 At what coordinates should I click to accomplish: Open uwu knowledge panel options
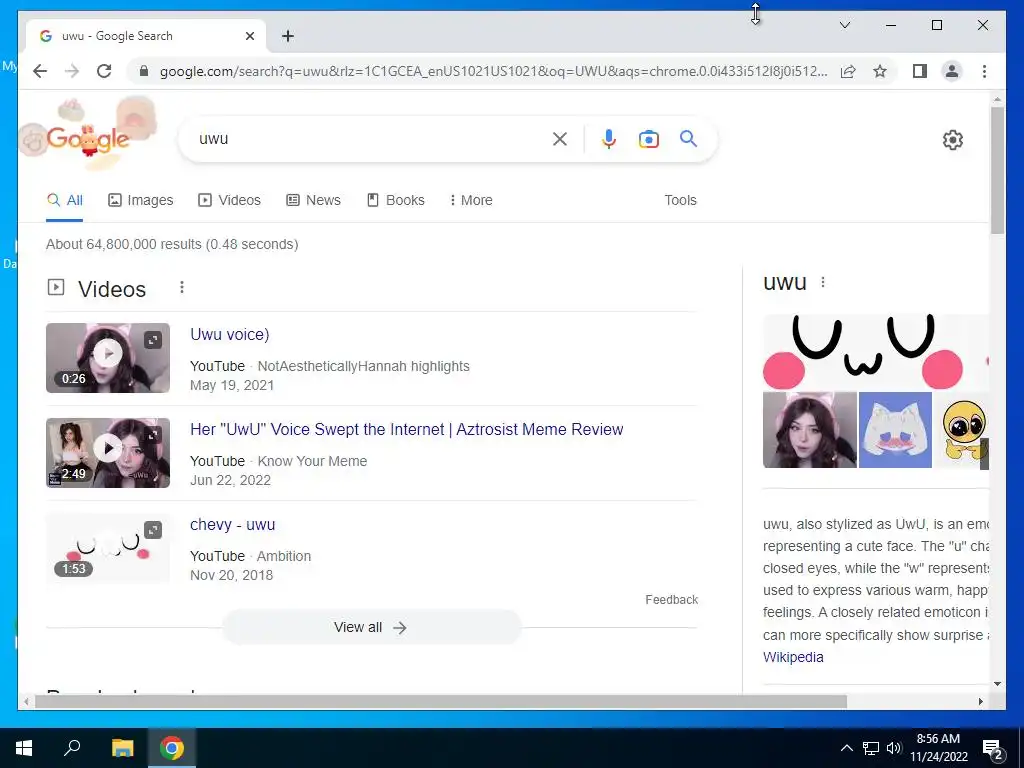[x=823, y=282]
